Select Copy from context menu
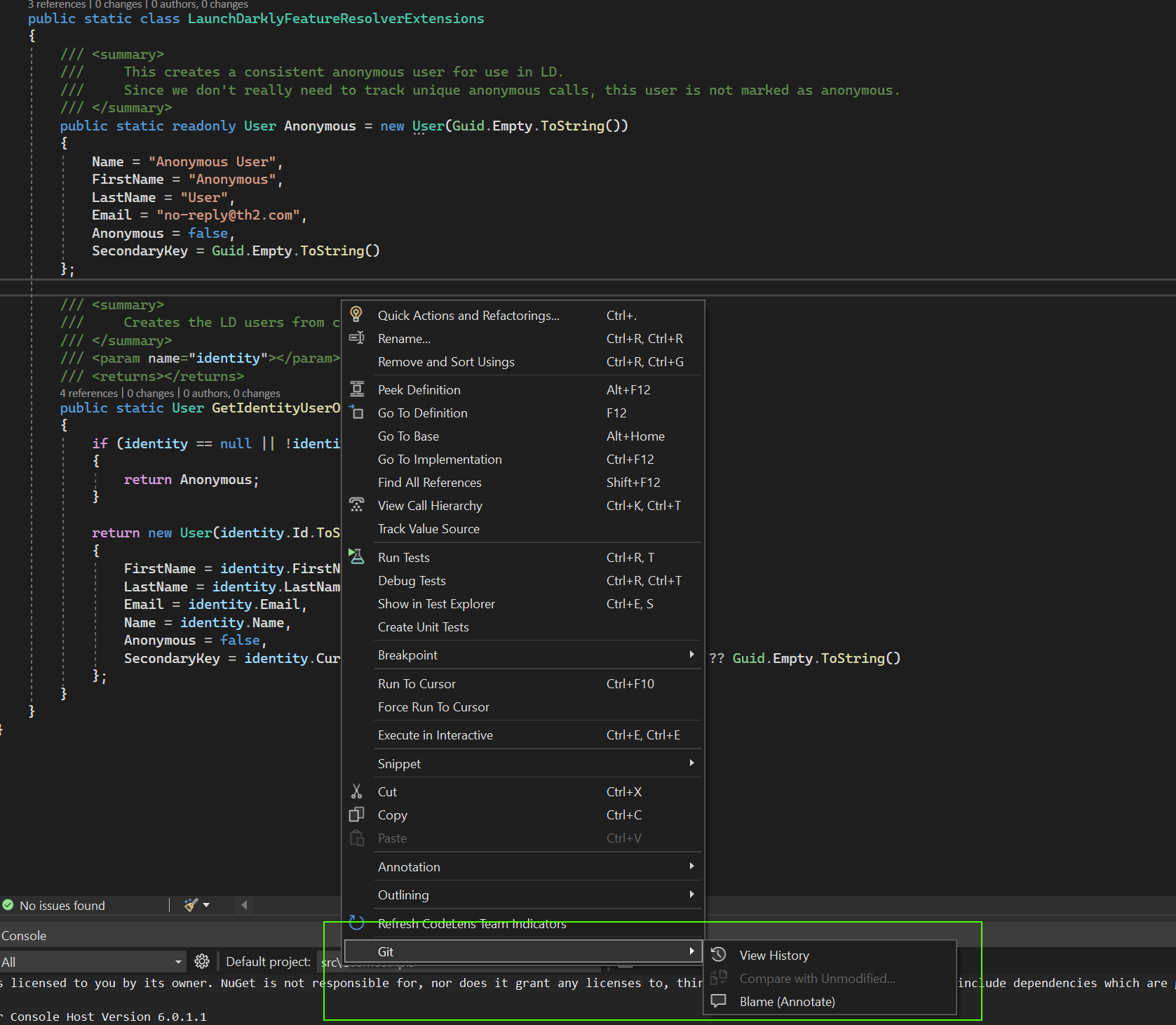The image size is (1176, 1025). [522, 815]
